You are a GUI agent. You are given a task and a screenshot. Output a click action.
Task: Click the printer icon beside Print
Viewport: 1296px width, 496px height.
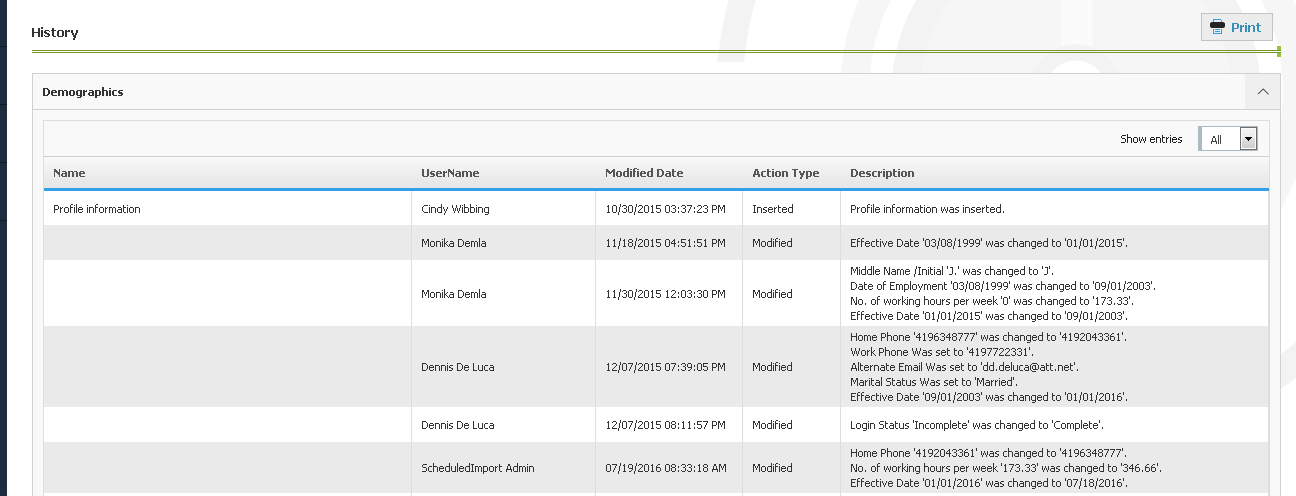pyautogui.click(x=1217, y=27)
